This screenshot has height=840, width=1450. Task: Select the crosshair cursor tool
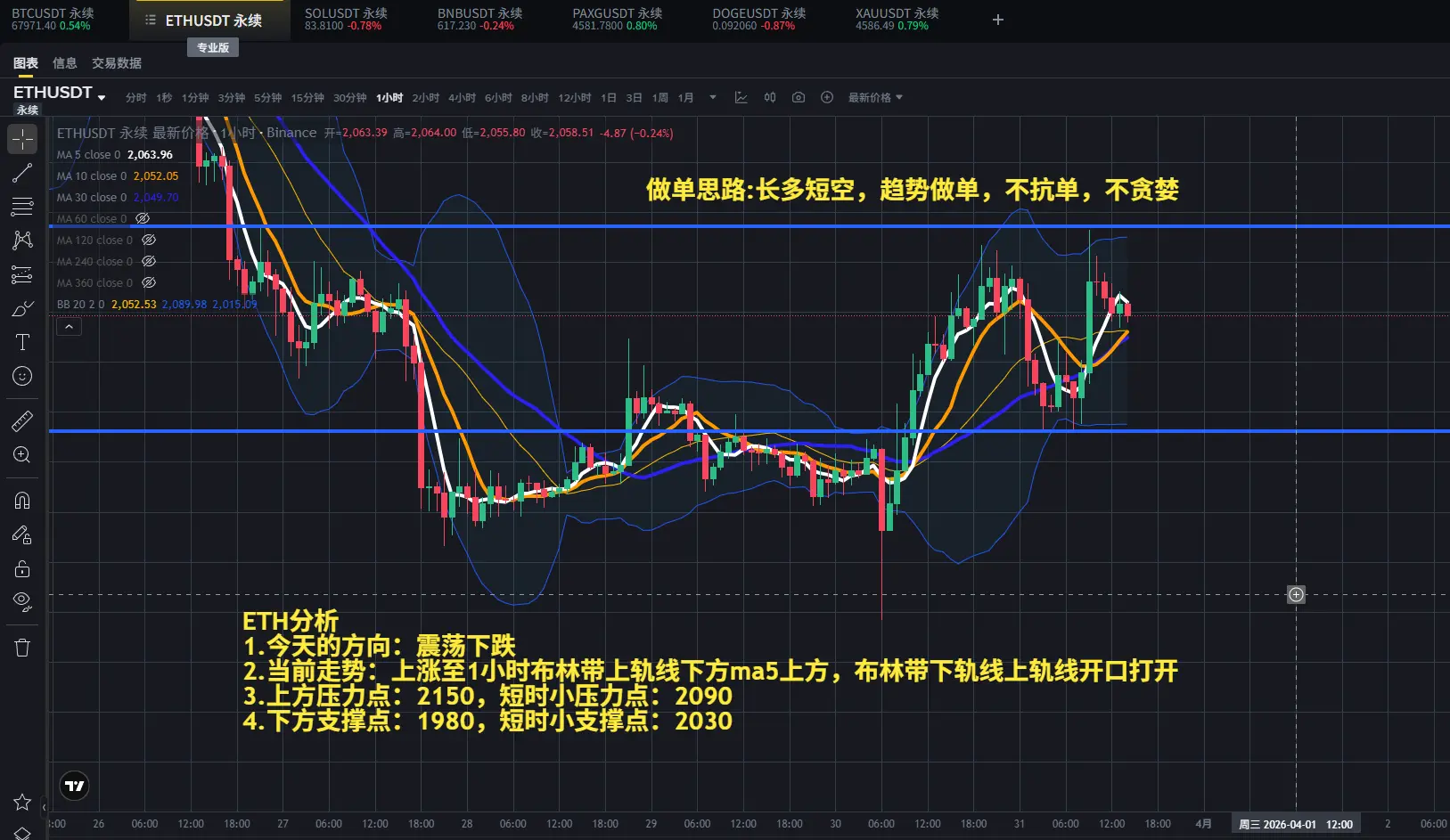[x=22, y=139]
